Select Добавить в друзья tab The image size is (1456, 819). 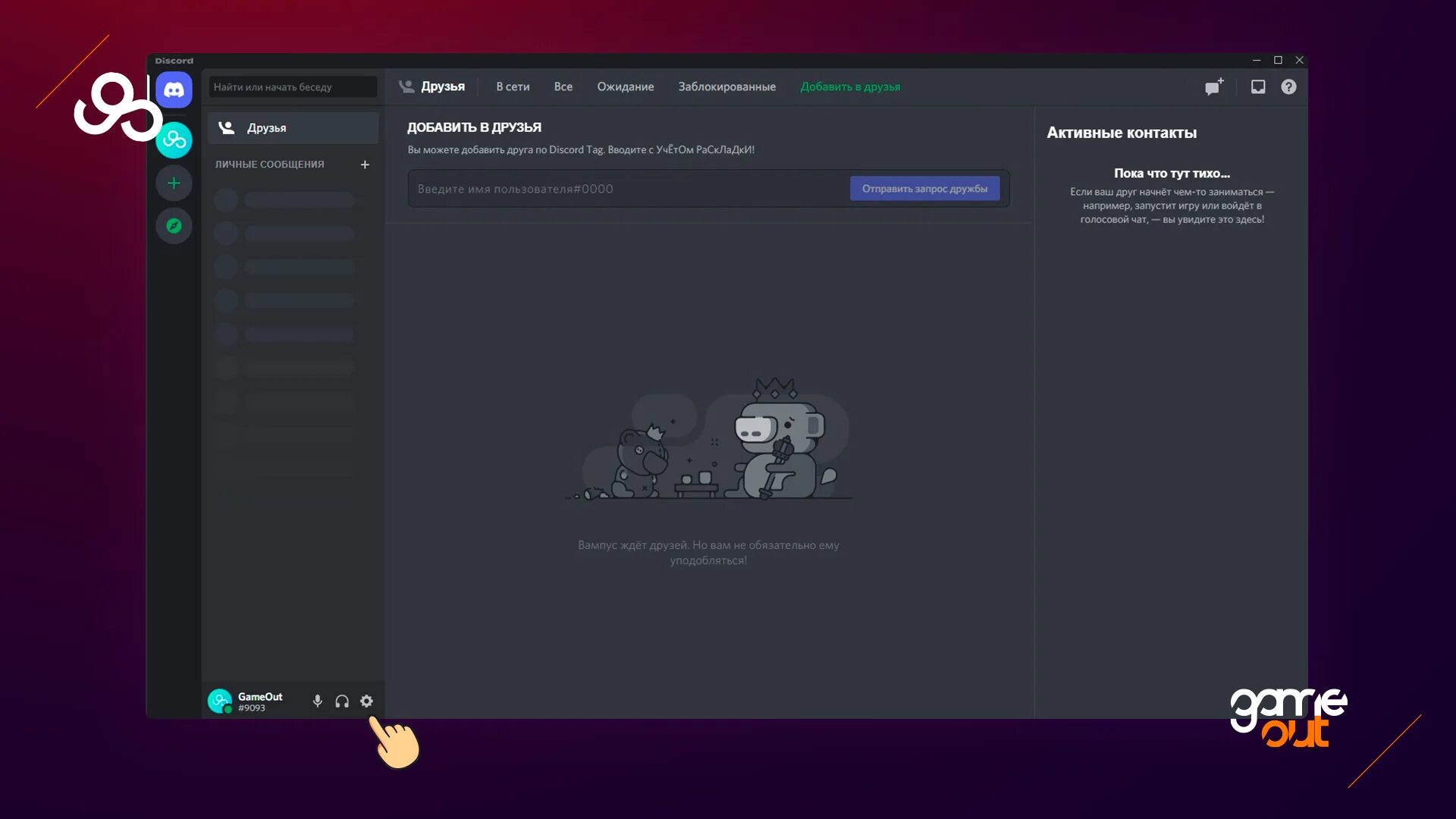pos(850,86)
